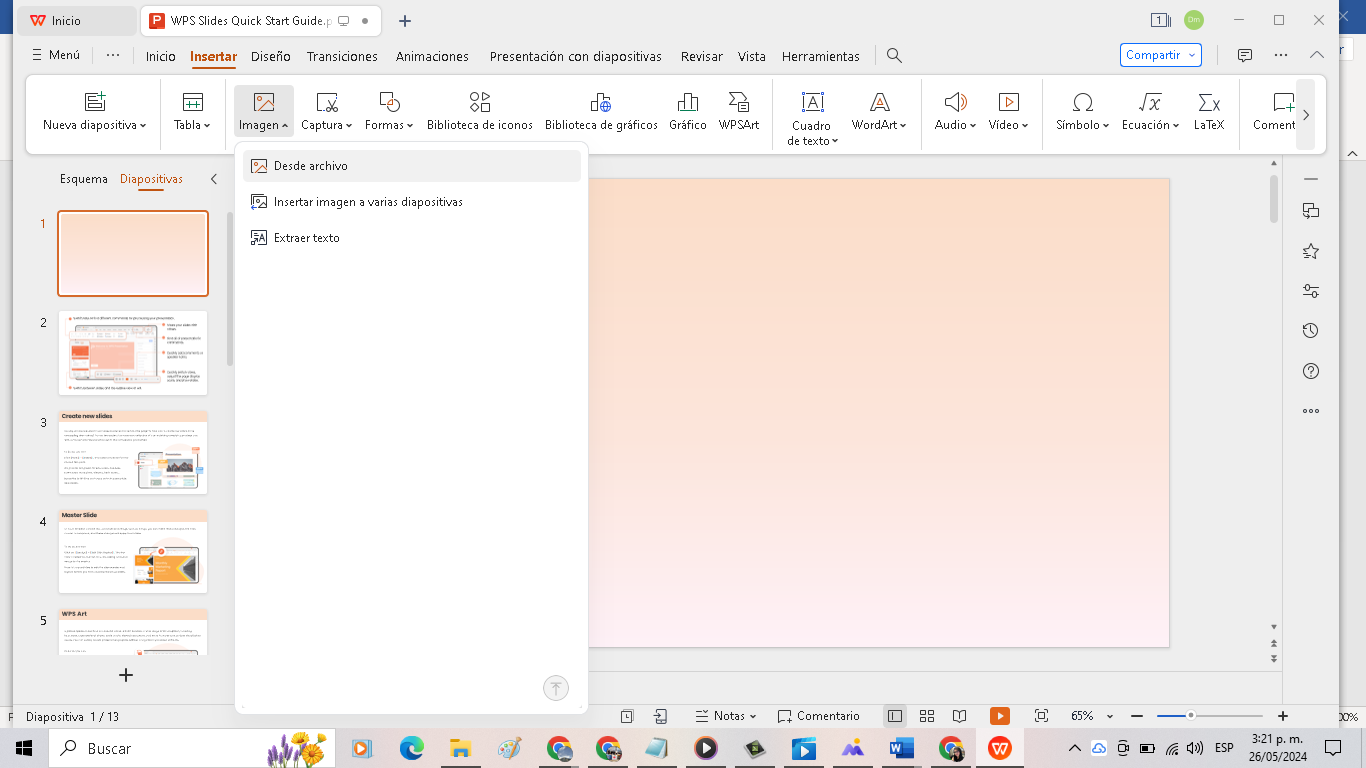
Task: Start slideshow with orange play button
Action: point(999,716)
